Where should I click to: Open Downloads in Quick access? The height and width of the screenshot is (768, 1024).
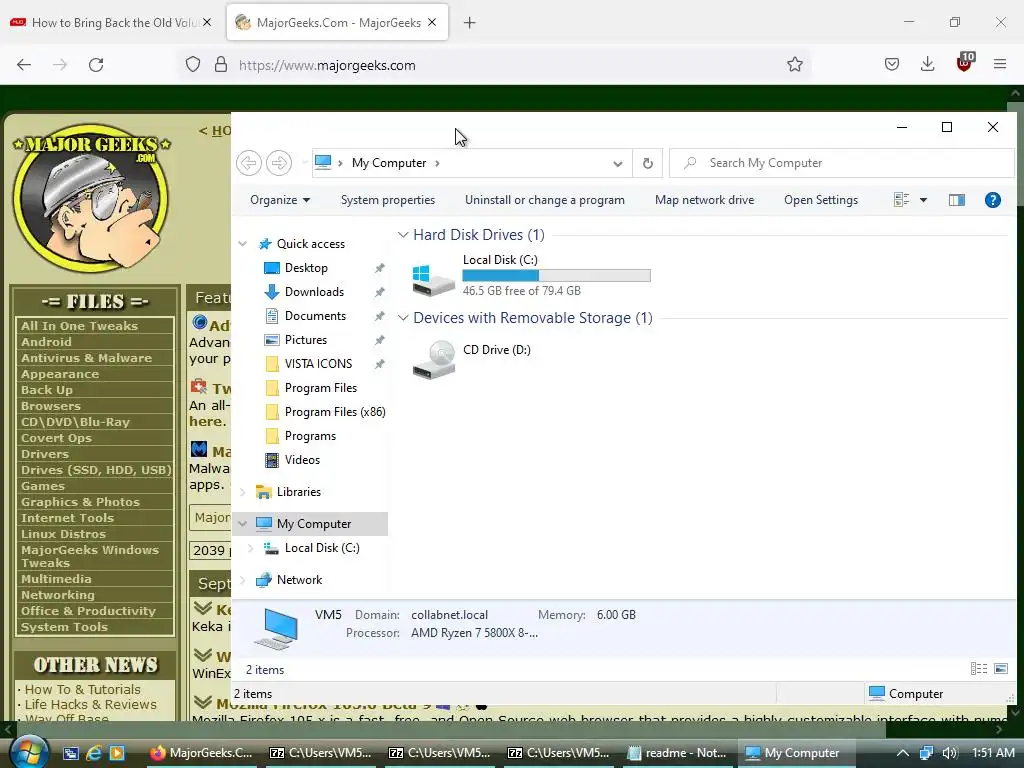[x=314, y=292]
